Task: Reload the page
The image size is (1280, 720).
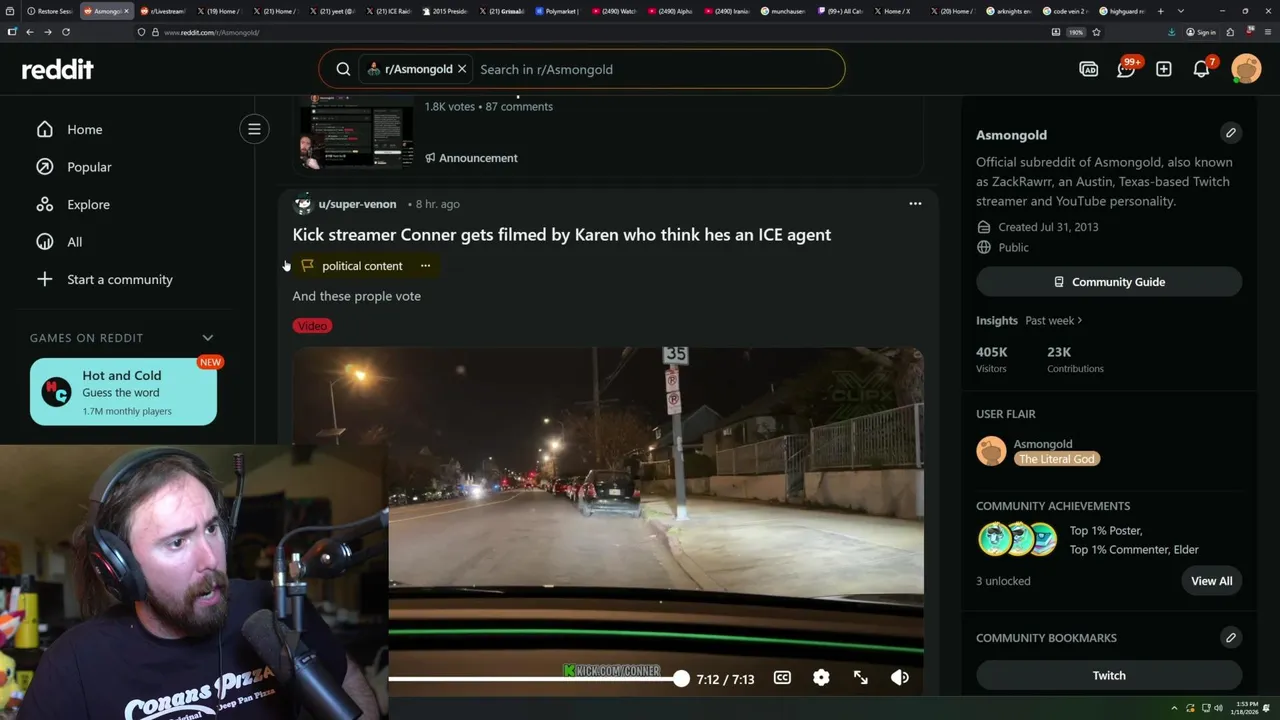Action: tap(66, 32)
